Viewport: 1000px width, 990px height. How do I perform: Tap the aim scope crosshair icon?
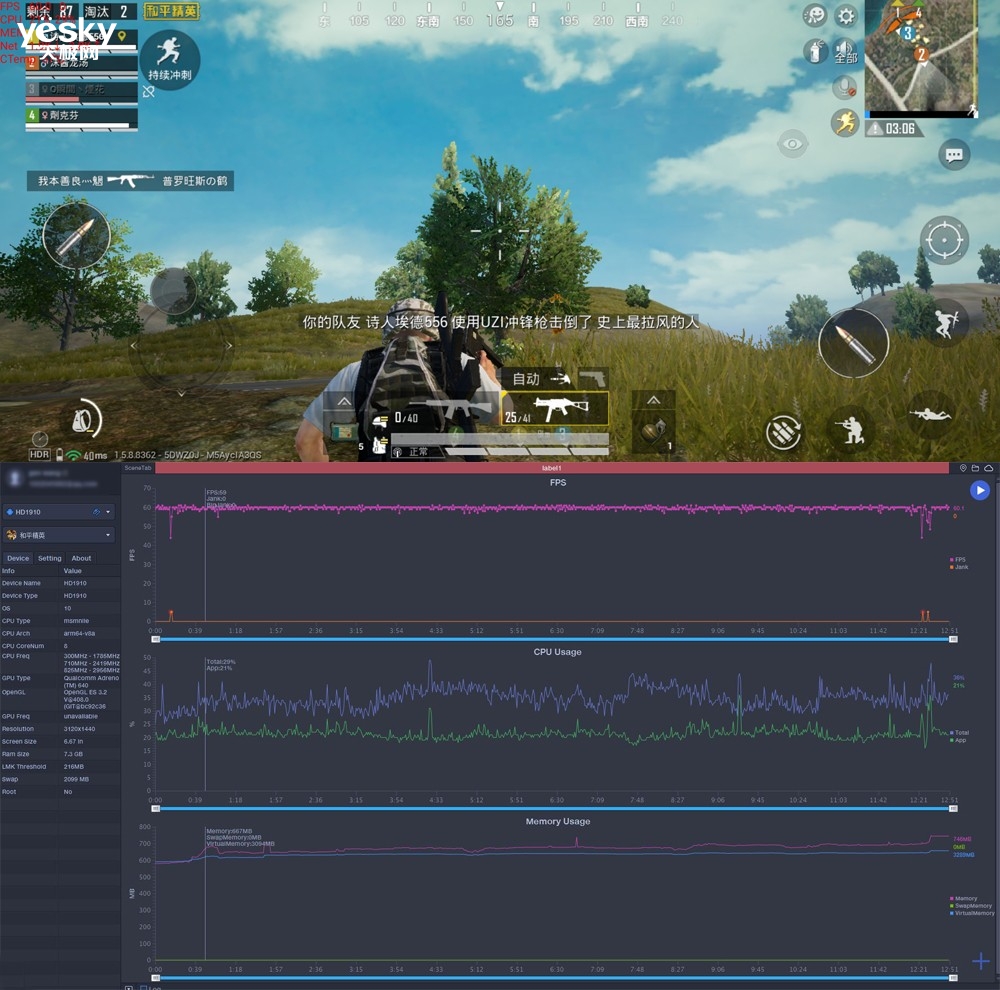[945, 240]
